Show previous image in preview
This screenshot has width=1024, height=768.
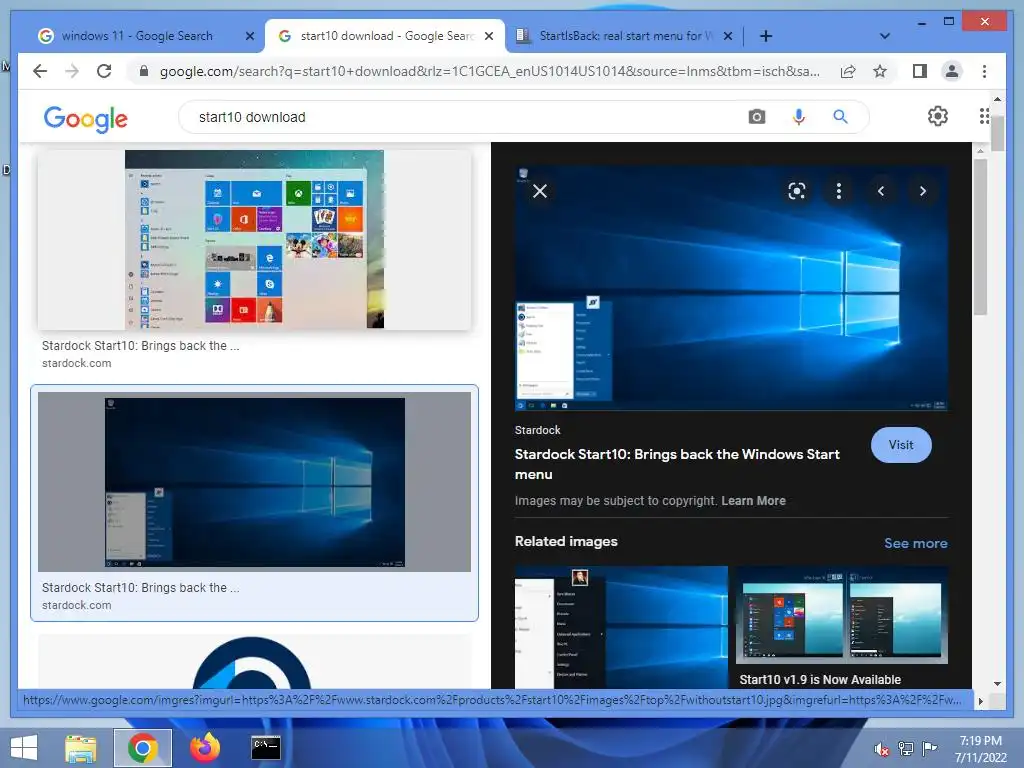881,191
